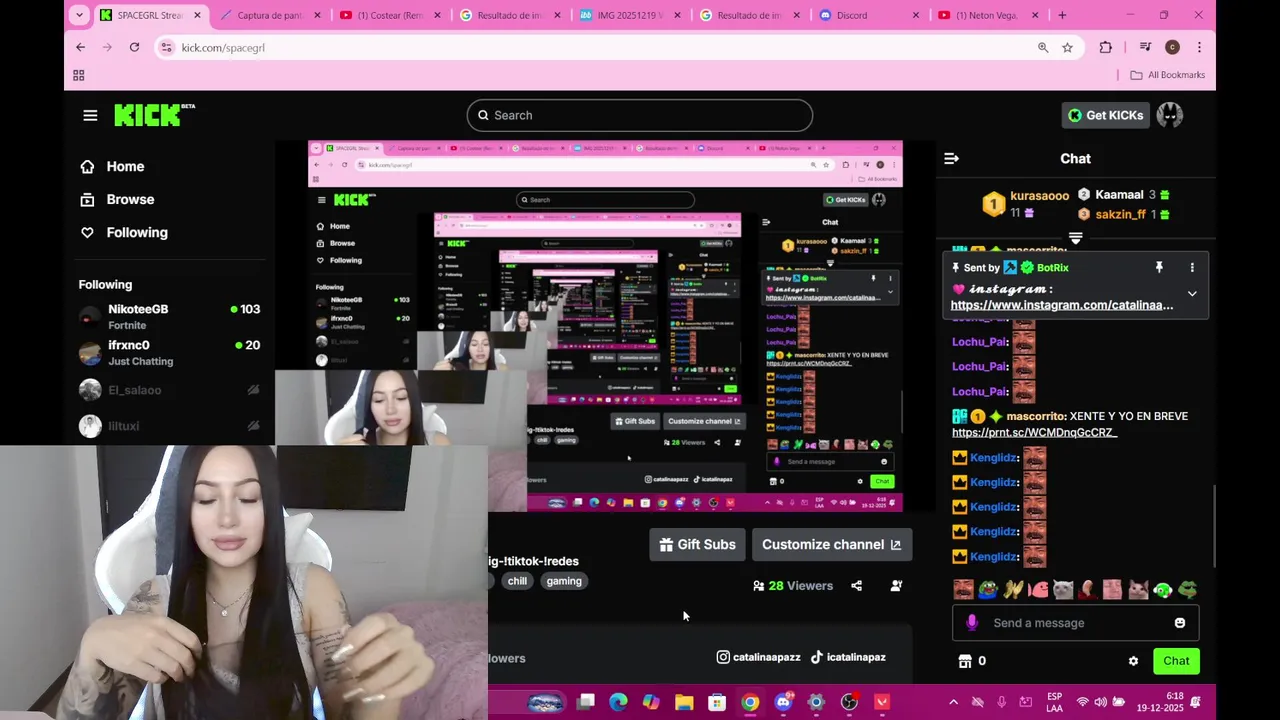Click the purple microphone icon in chat box
This screenshot has height=720, width=1280.
971,623
